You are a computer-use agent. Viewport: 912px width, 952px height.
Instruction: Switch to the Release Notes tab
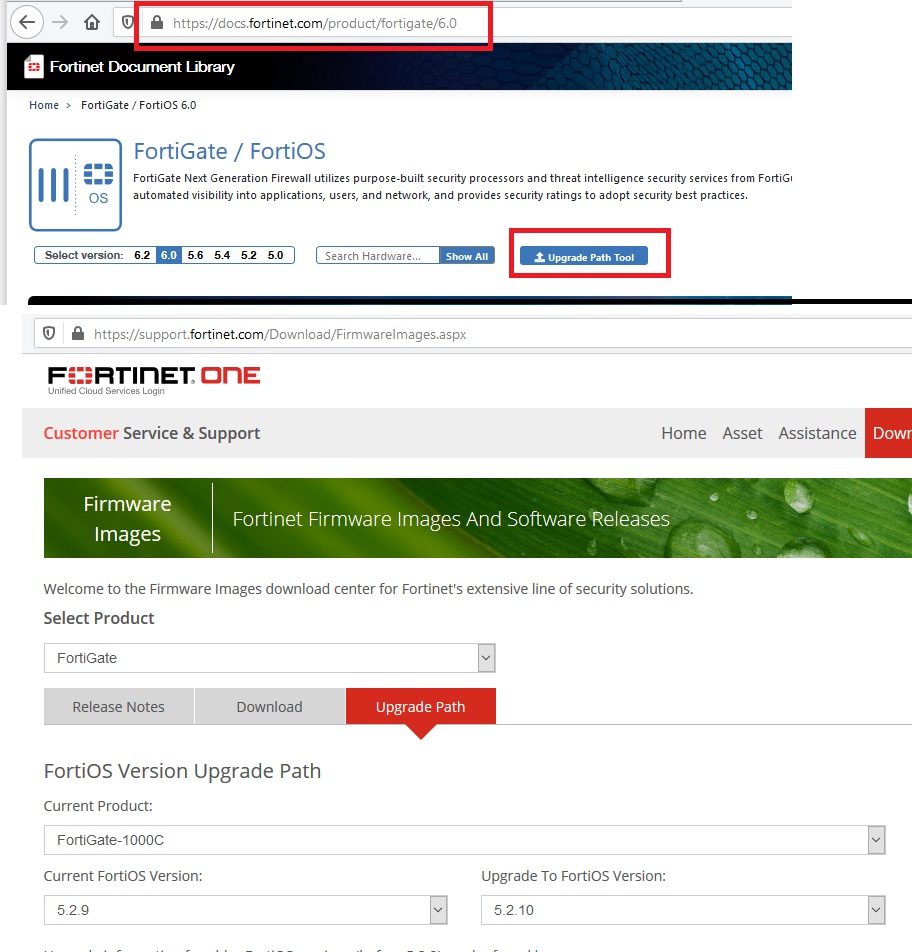click(118, 706)
